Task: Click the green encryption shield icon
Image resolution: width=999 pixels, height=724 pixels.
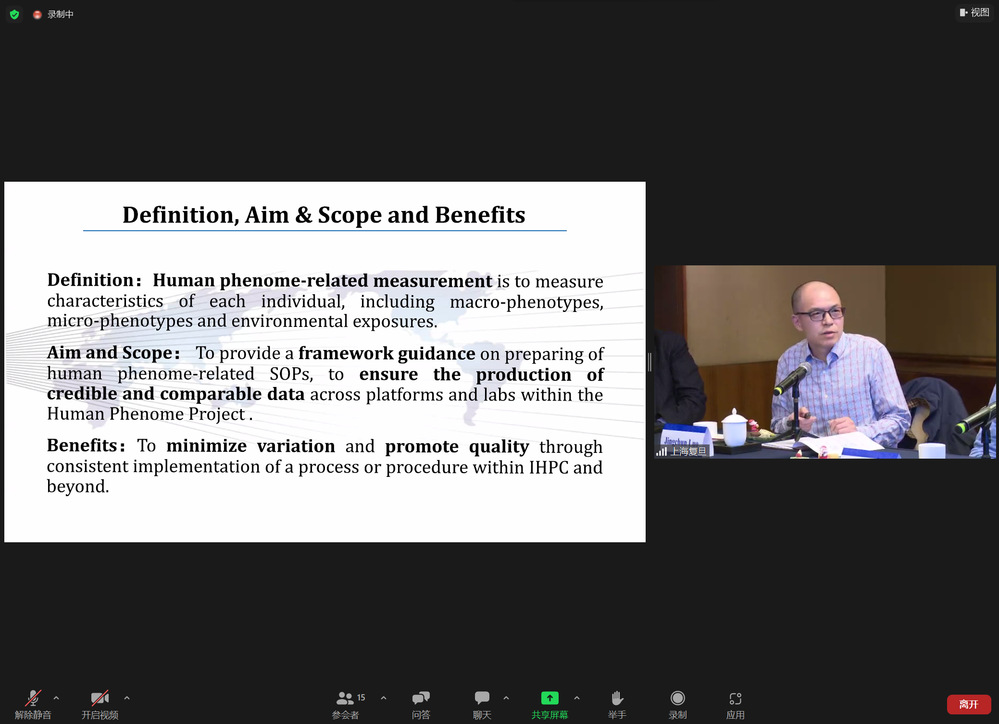Action: tap(14, 14)
